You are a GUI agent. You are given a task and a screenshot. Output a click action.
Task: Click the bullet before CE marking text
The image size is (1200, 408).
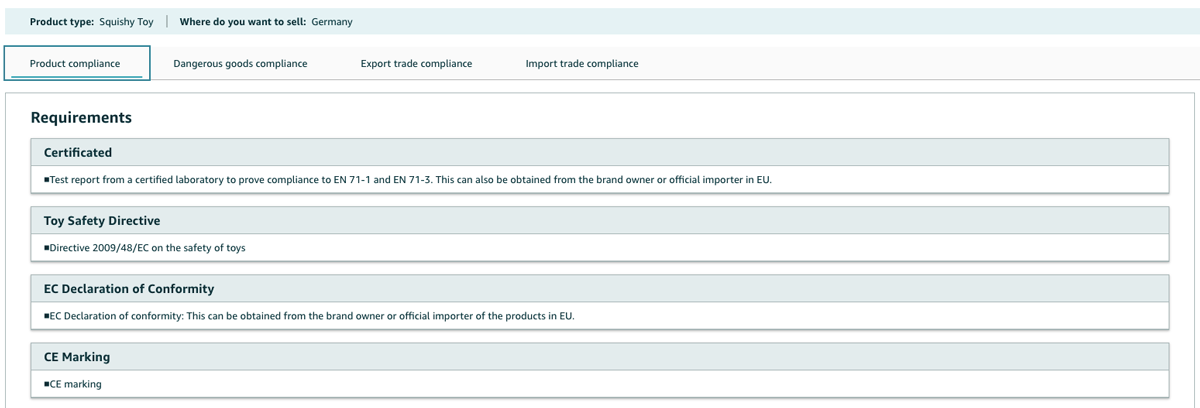(x=46, y=384)
